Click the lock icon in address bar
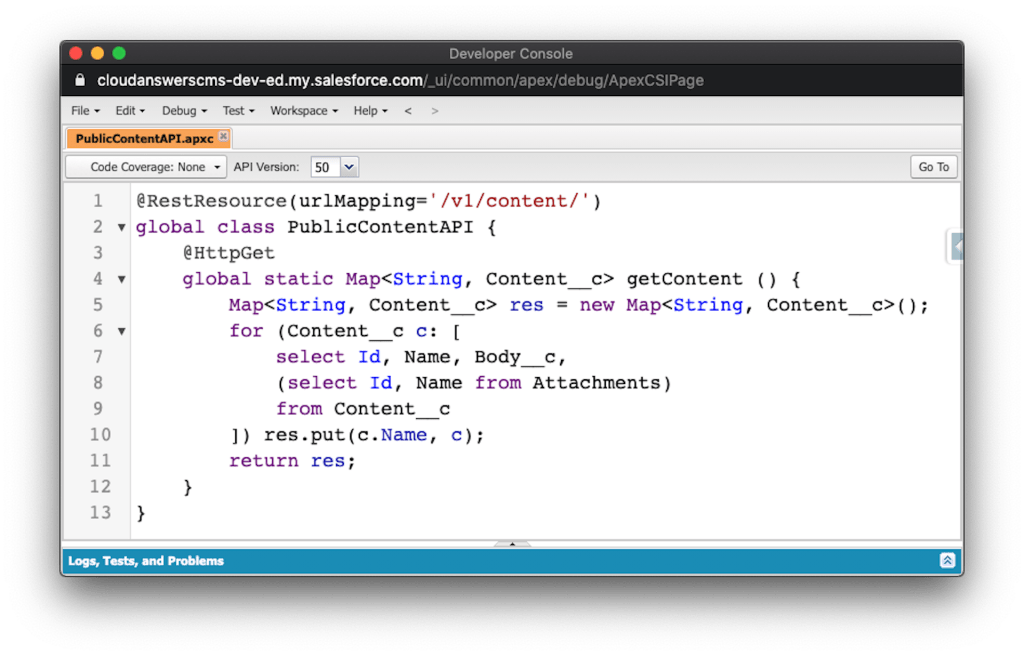1024x656 pixels. point(81,80)
